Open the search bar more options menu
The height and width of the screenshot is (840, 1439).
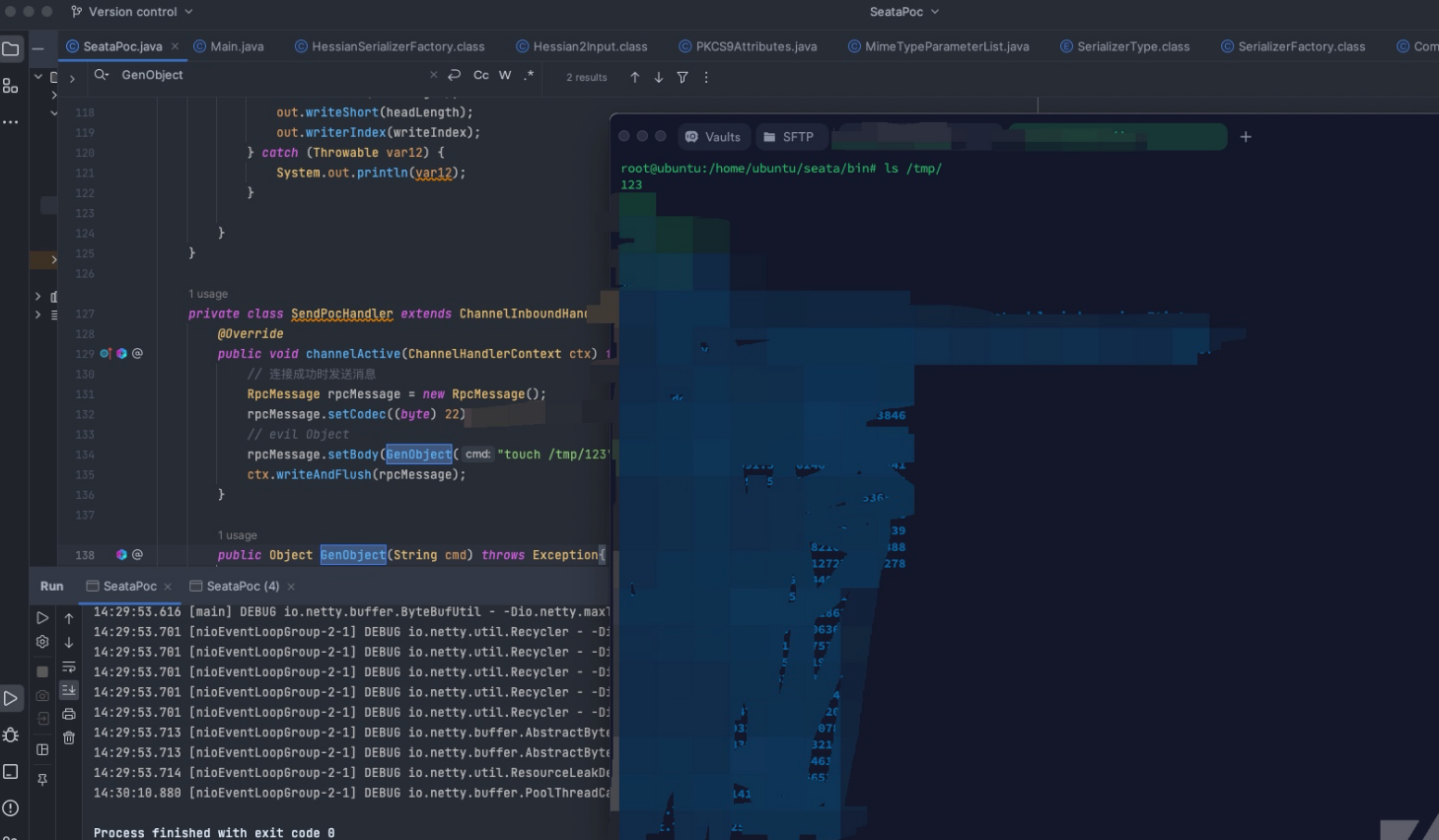706,77
